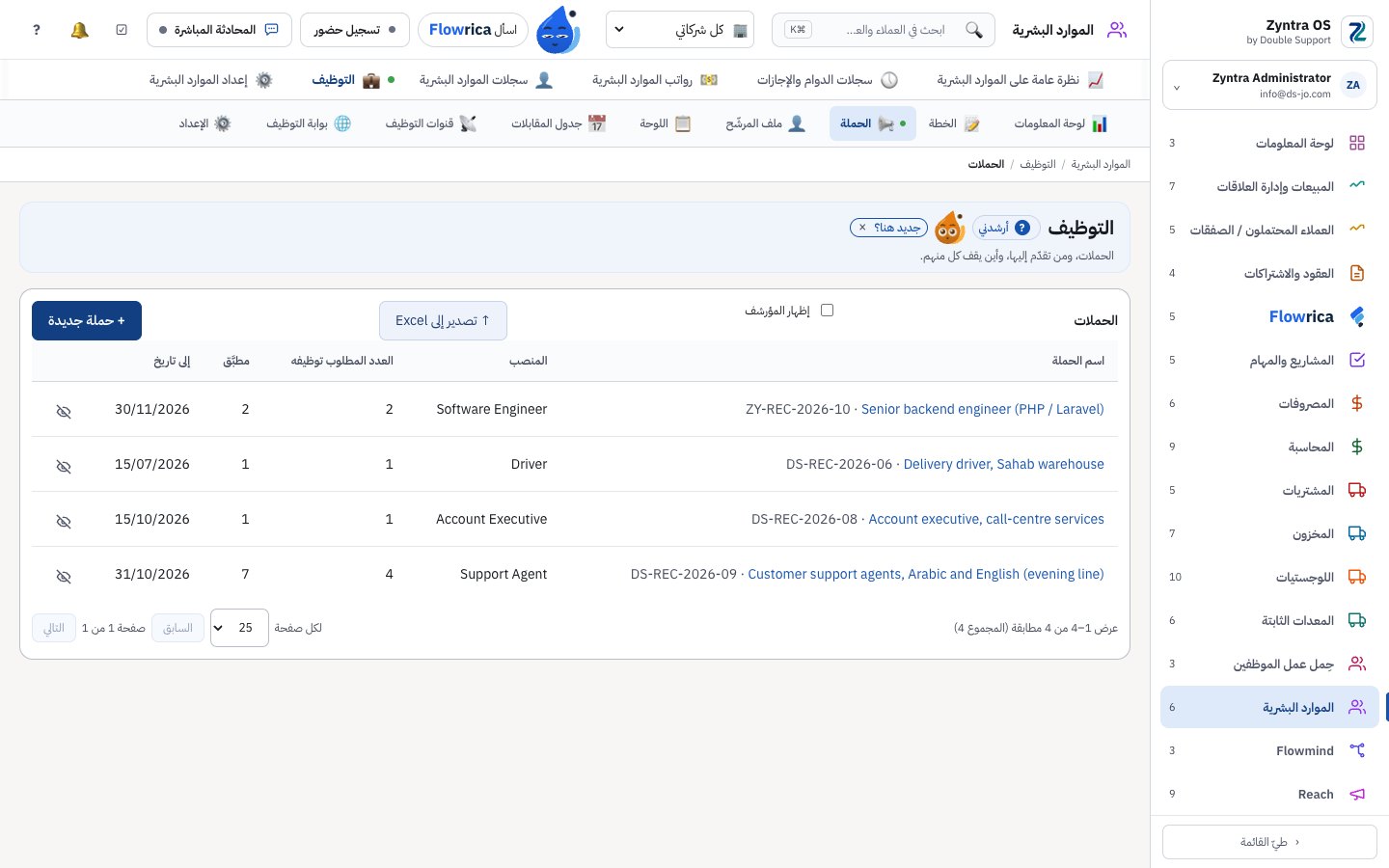1389x868 pixels.
Task: Click the Flowrica water-drop mascot icon
Action: point(558,30)
